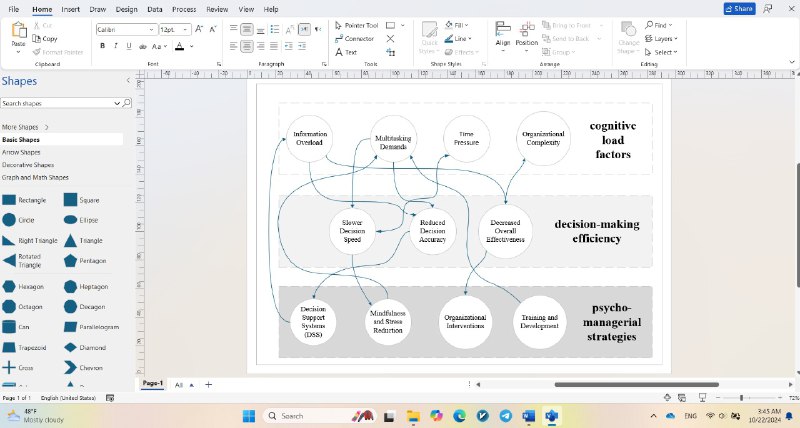Viewport: 800px width, 428px height.
Task: Open the Change Case Aa dropdown
Action: pyautogui.click(x=160, y=46)
